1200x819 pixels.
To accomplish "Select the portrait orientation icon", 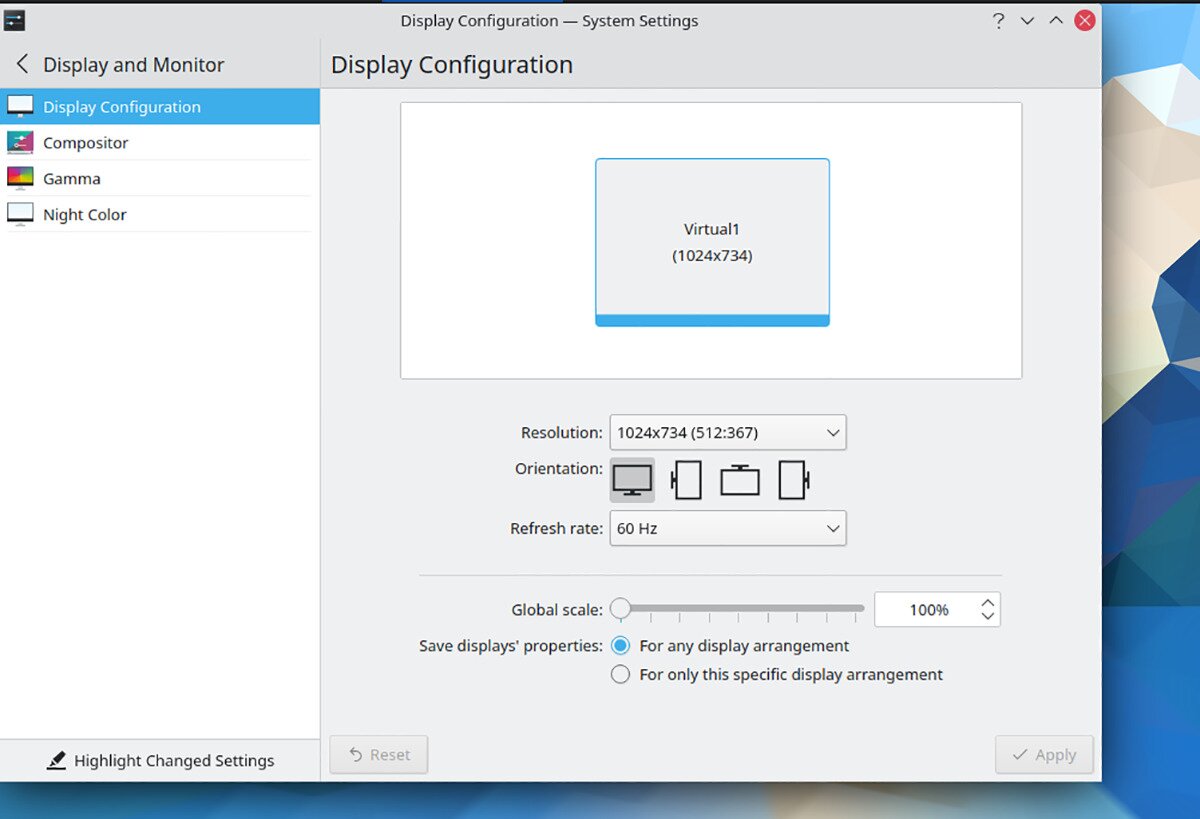I will coord(687,479).
